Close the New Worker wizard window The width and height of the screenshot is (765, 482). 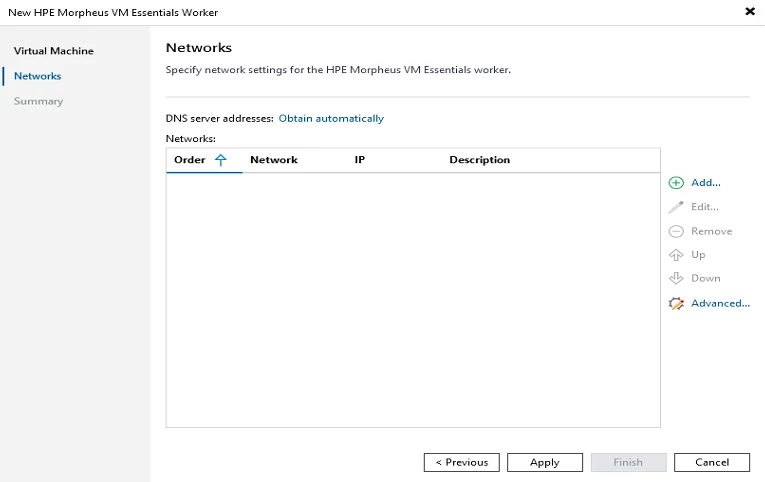point(750,11)
